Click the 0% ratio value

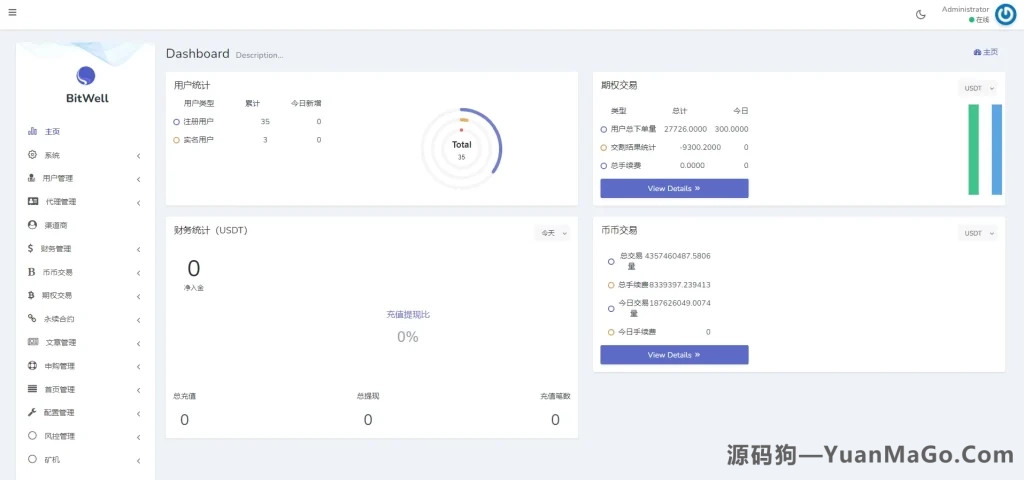pyautogui.click(x=408, y=337)
